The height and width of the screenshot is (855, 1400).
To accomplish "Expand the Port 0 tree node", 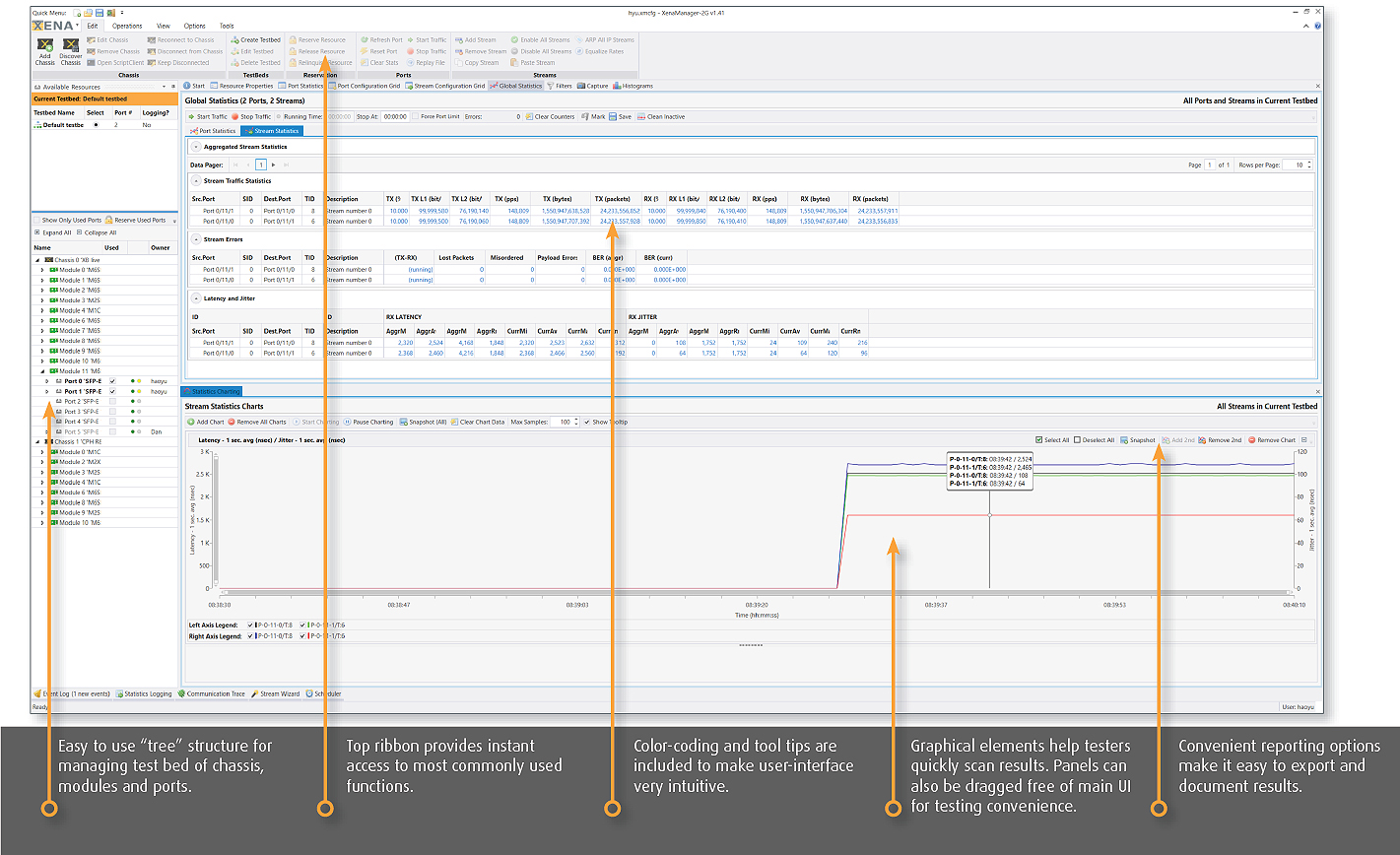I will point(47,380).
